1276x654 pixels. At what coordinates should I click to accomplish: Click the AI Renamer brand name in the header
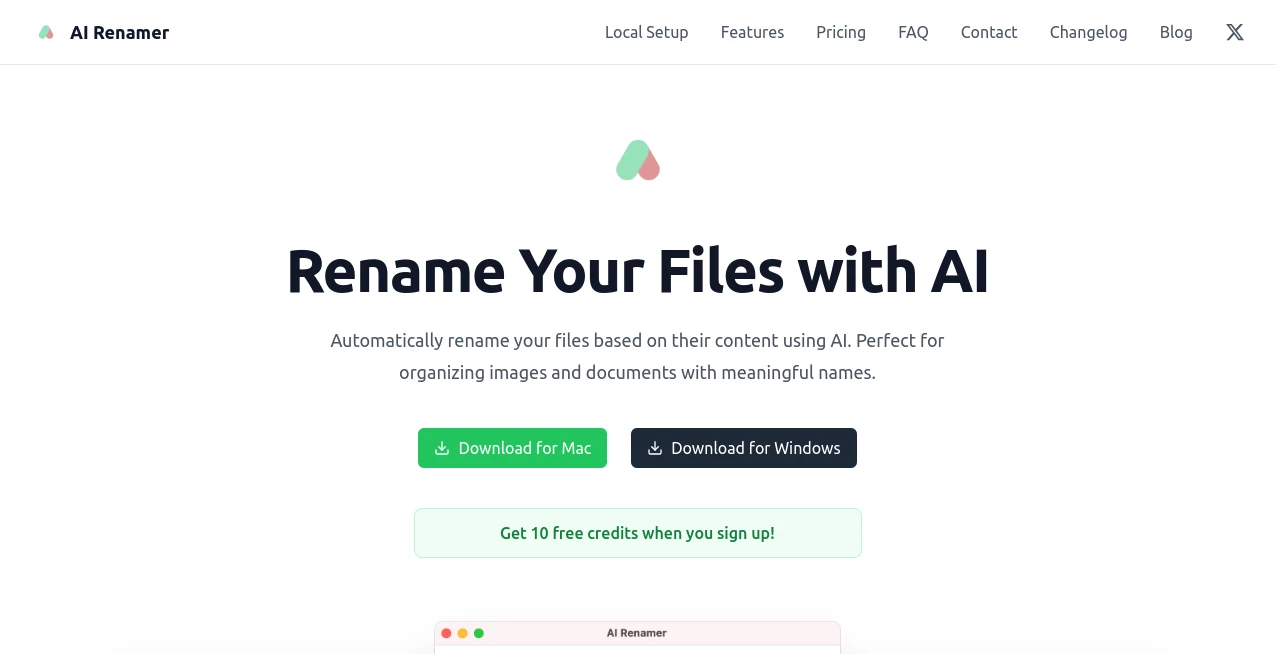tap(119, 32)
